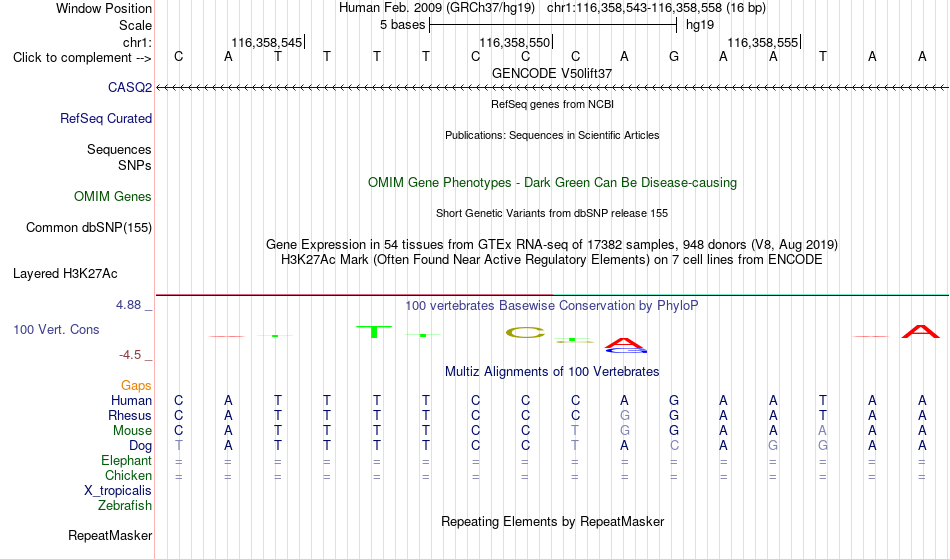Open '100 vertebrates Basewise Conservation by PhyloP' title
This screenshot has width=950, height=559.
point(552,305)
